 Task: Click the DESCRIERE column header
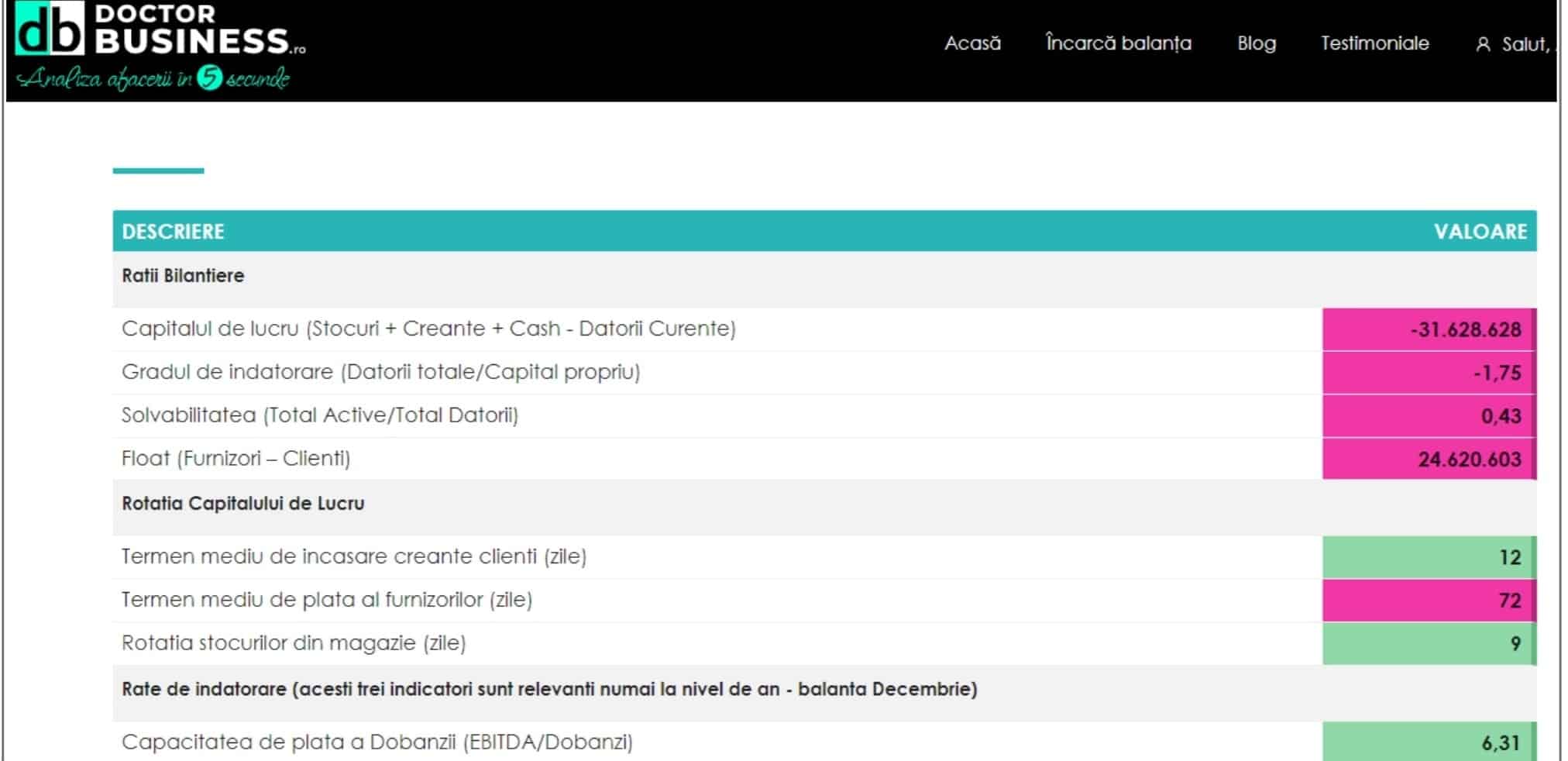pyautogui.click(x=173, y=232)
